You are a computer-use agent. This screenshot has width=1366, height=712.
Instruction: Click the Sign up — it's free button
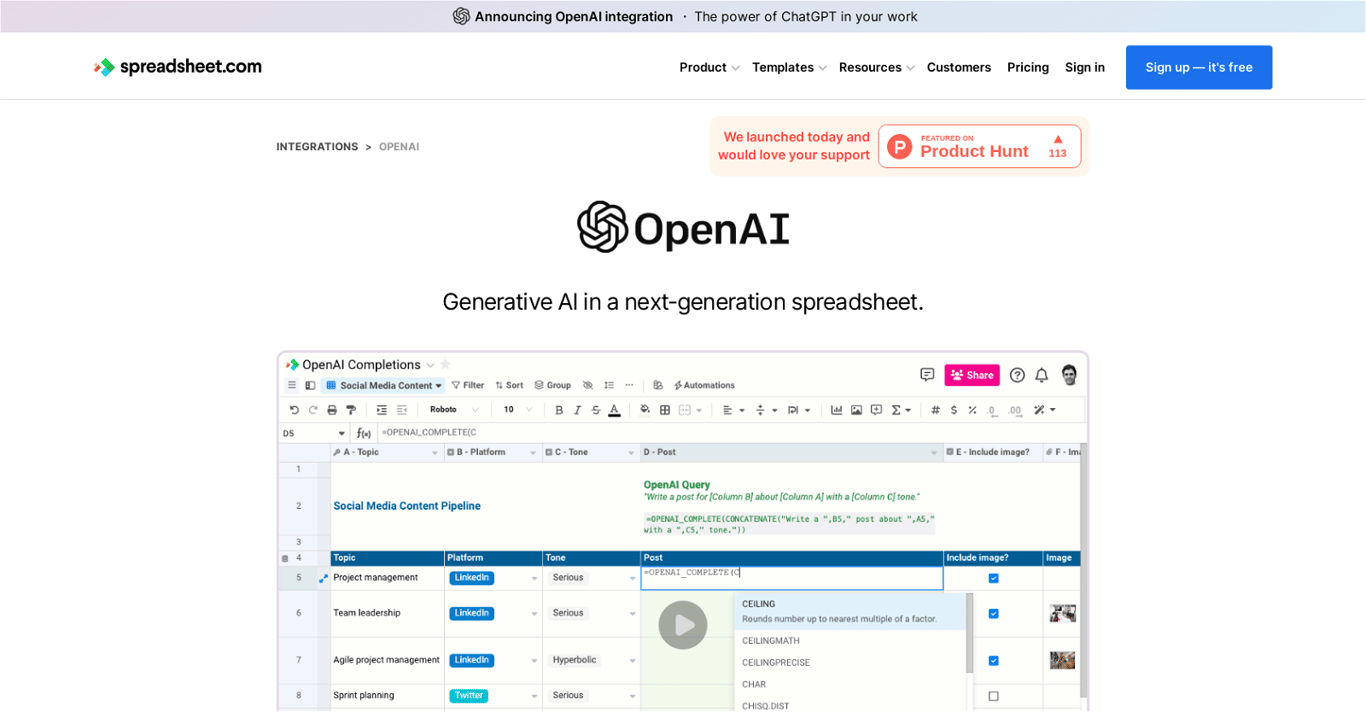1199,67
